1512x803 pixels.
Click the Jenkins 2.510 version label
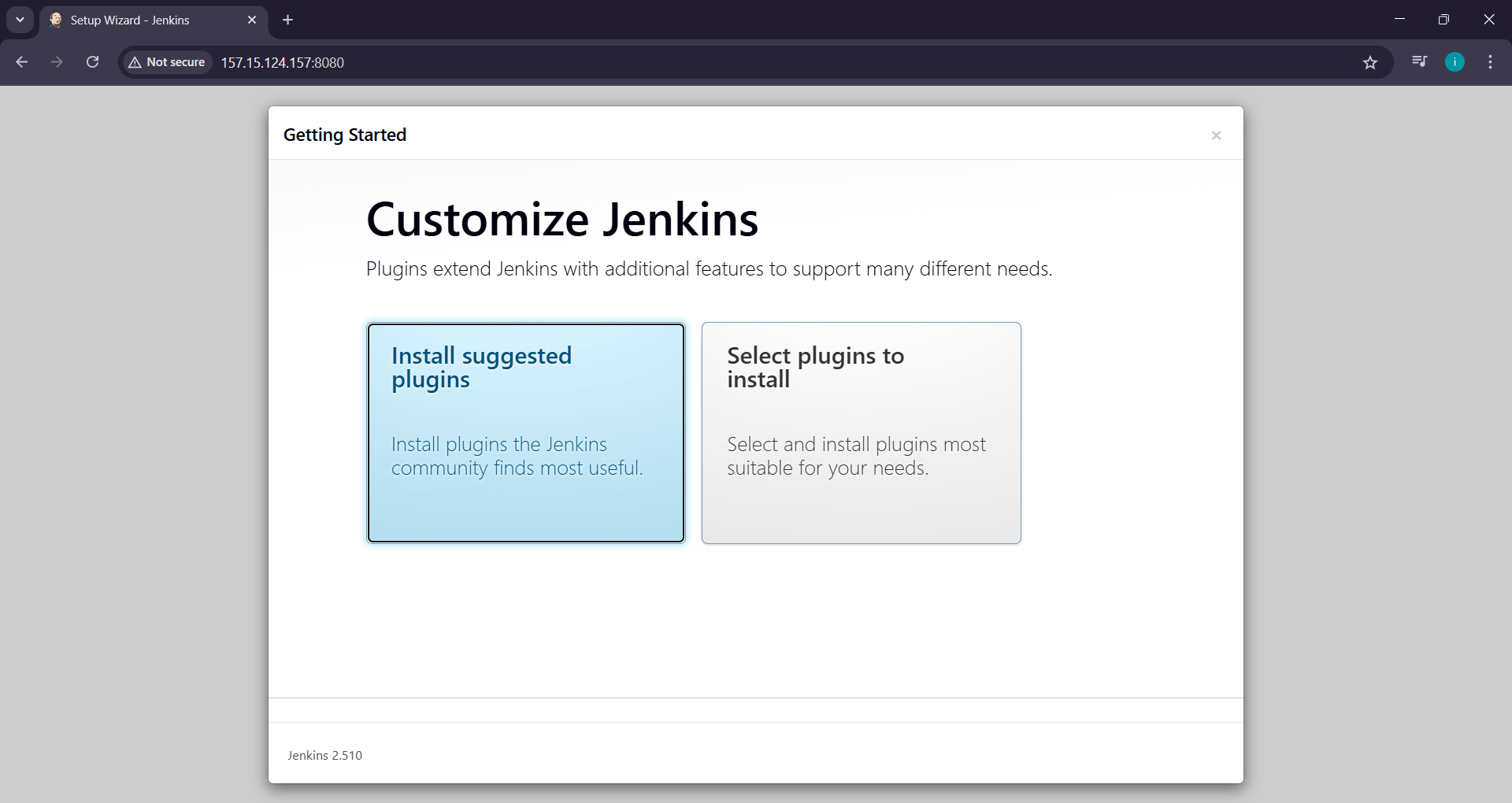(324, 755)
